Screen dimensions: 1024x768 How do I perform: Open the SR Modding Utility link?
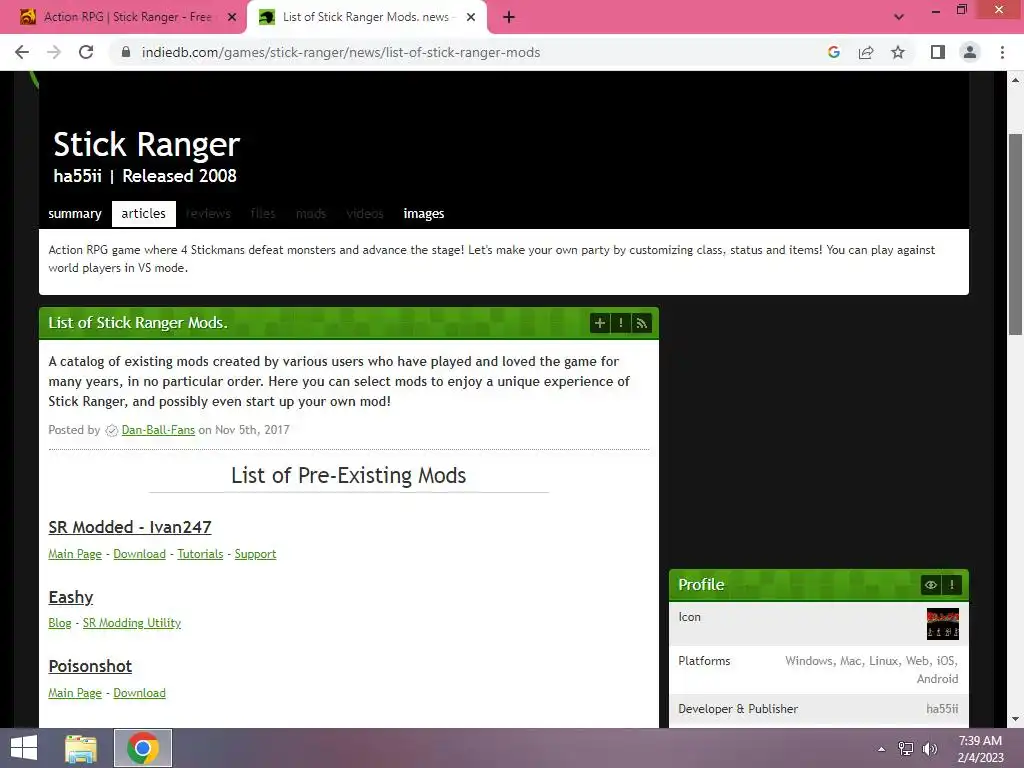[132, 623]
